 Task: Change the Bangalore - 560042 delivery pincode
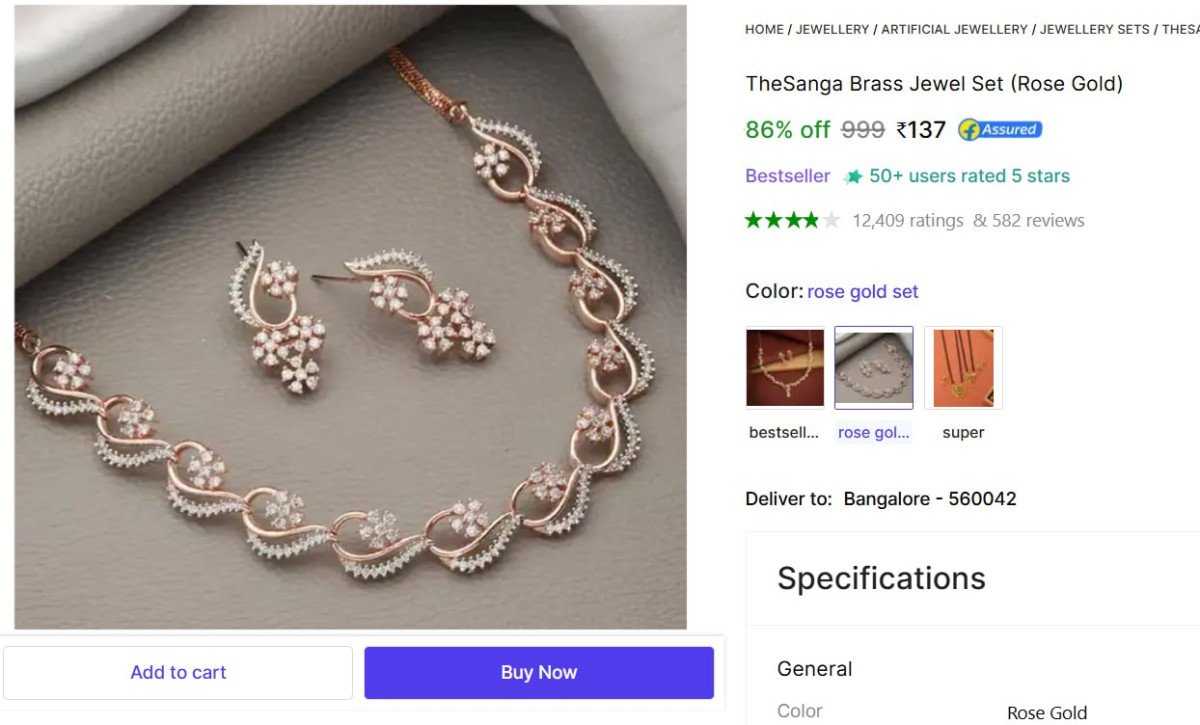point(929,499)
